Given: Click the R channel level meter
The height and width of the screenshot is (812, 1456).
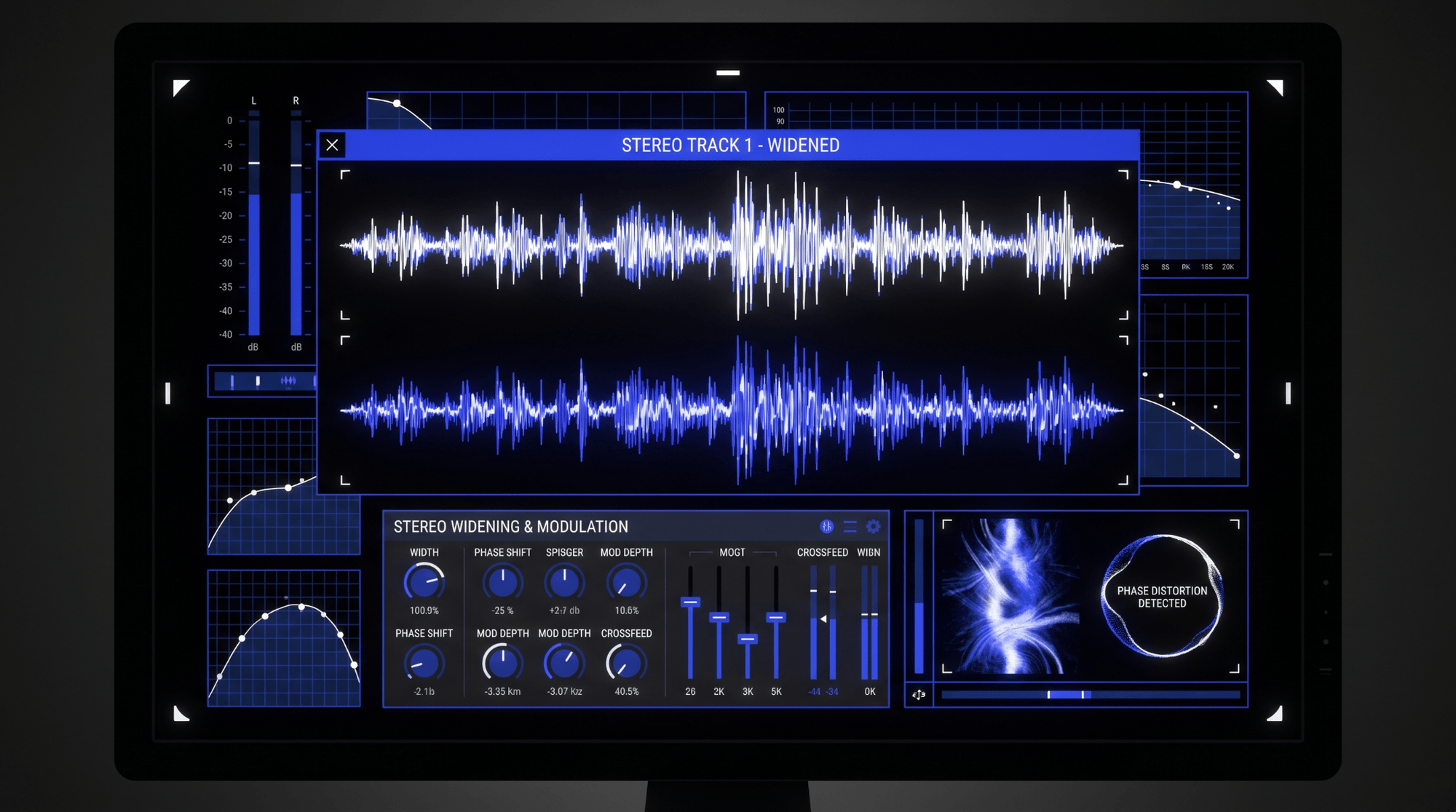Looking at the screenshot, I should tap(296, 223).
